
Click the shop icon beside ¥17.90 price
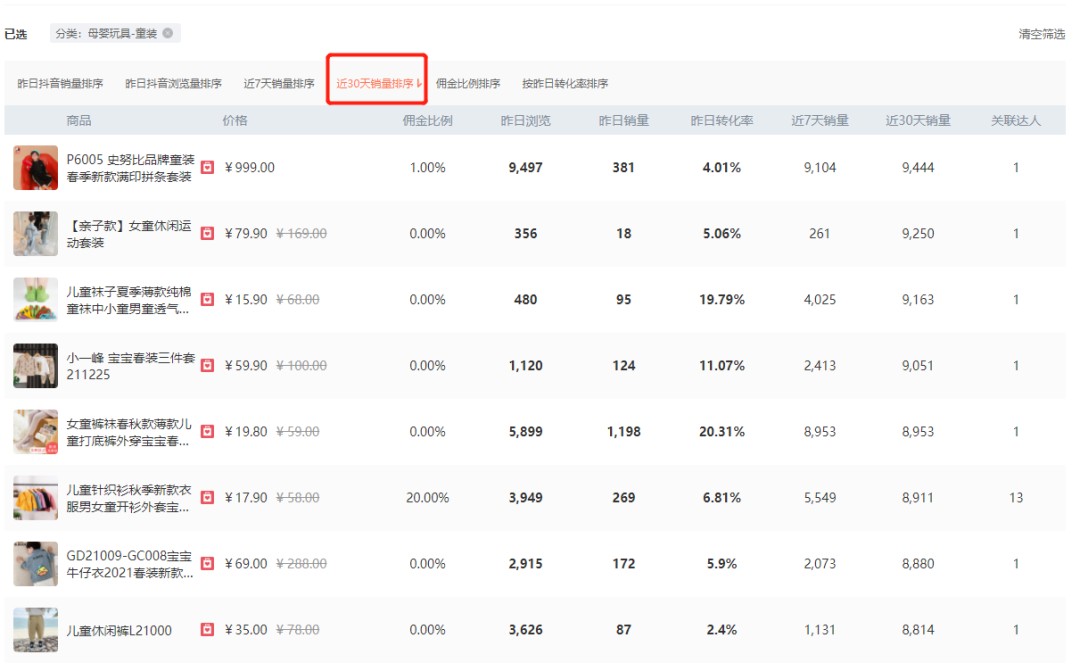(207, 497)
